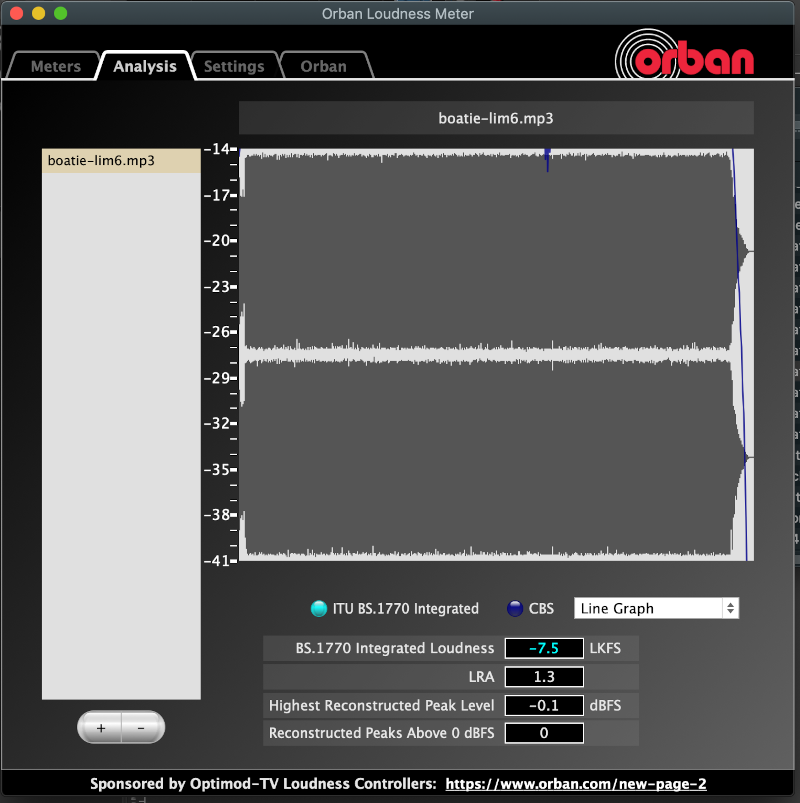
Task: Select ITU BS.1770 Integrated radio button
Action: [x=319, y=608]
